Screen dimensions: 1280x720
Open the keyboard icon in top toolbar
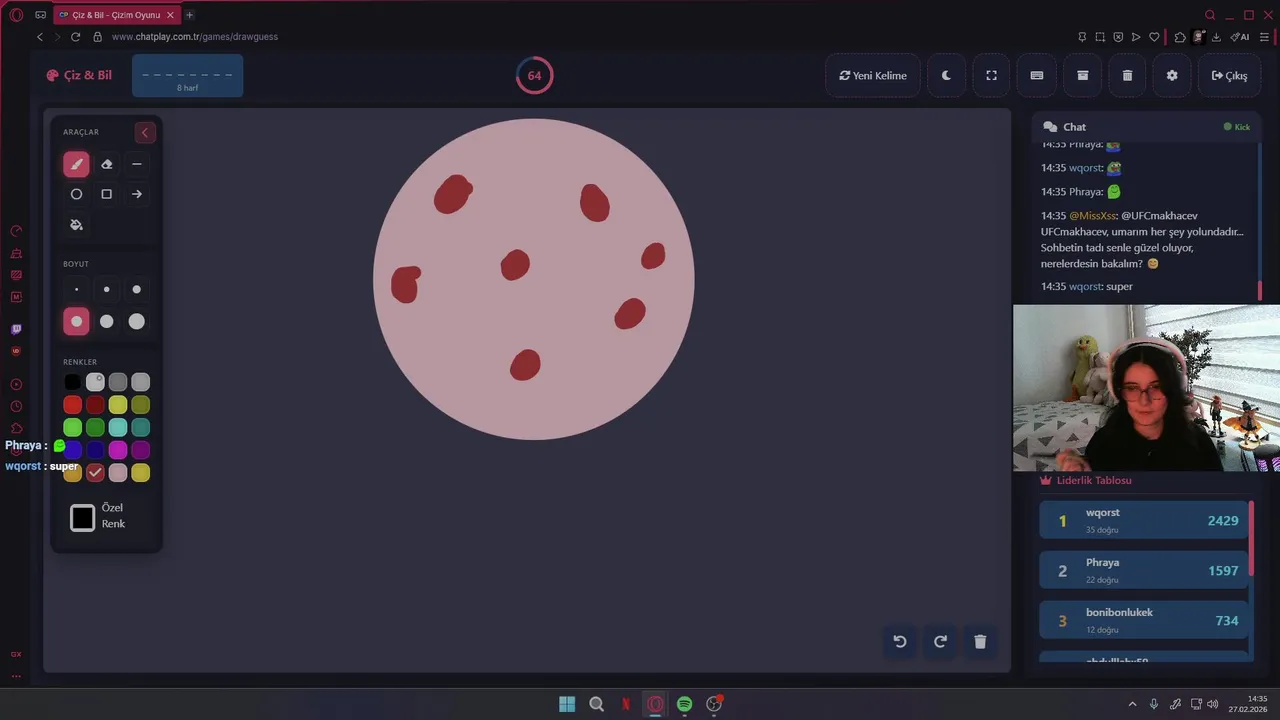click(x=1037, y=75)
